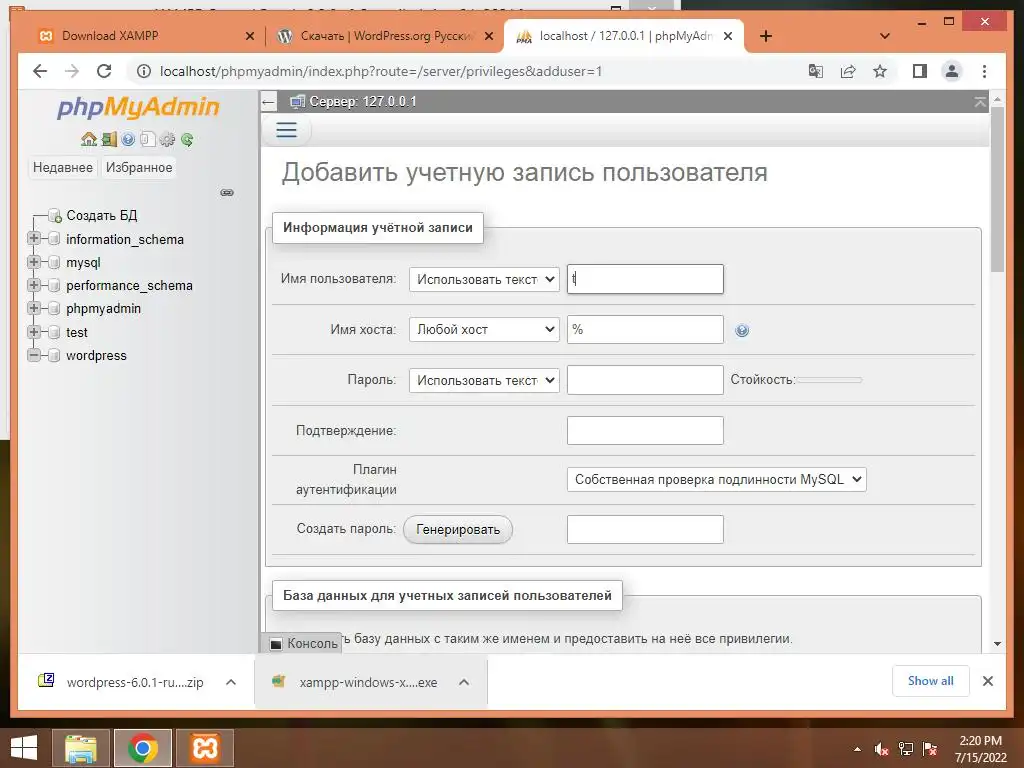
Task: Open xampp-windows exe download options chevron
Action: (464, 682)
